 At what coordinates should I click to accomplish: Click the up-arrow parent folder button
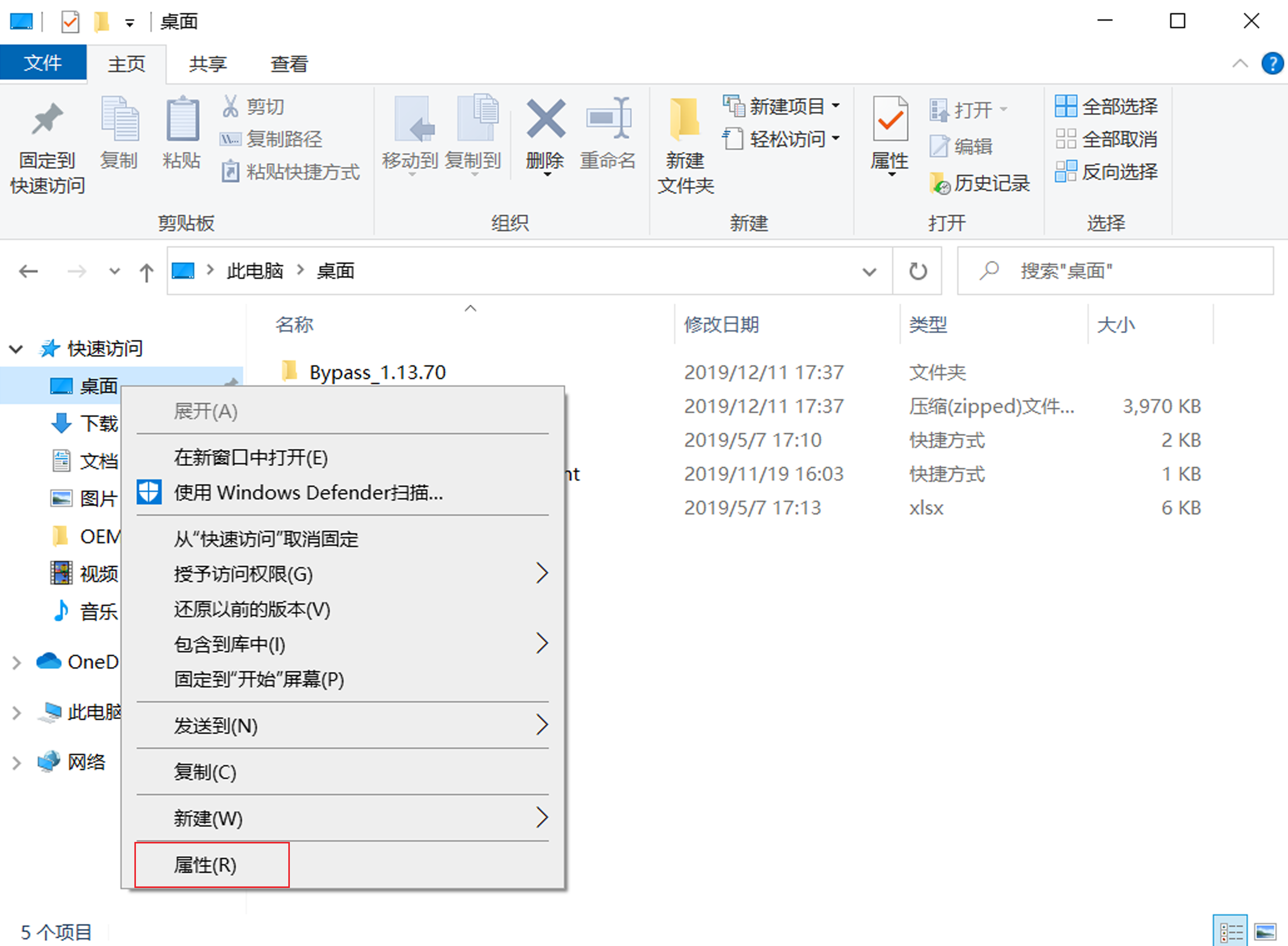(x=146, y=271)
